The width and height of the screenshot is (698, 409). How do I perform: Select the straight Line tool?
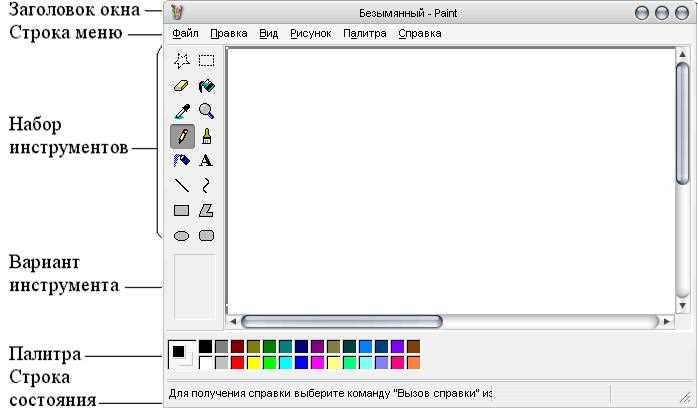tap(182, 185)
